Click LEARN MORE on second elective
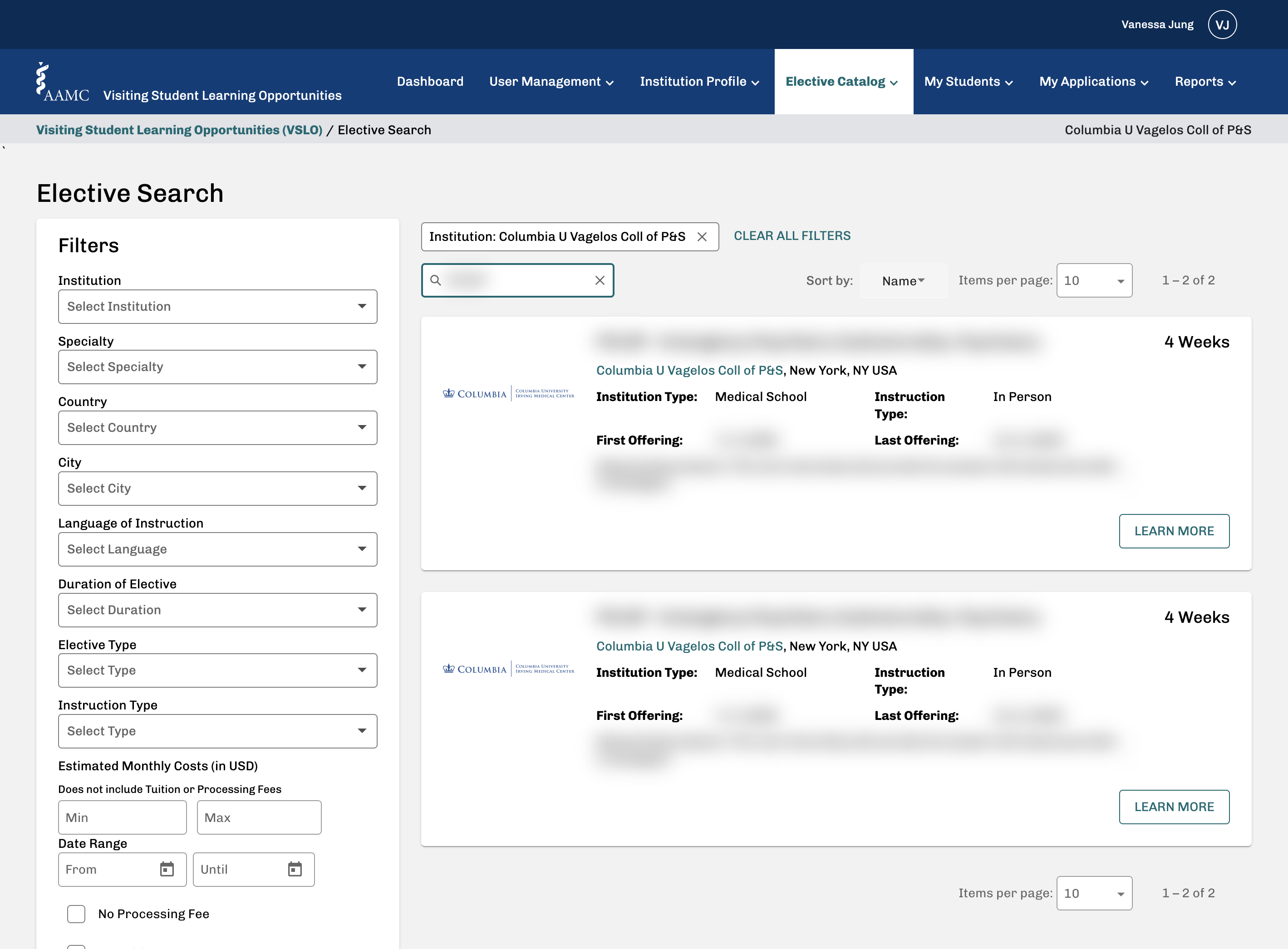Image resolution: width=1288 pixels, height=949 pixels. pos(1174,807)
